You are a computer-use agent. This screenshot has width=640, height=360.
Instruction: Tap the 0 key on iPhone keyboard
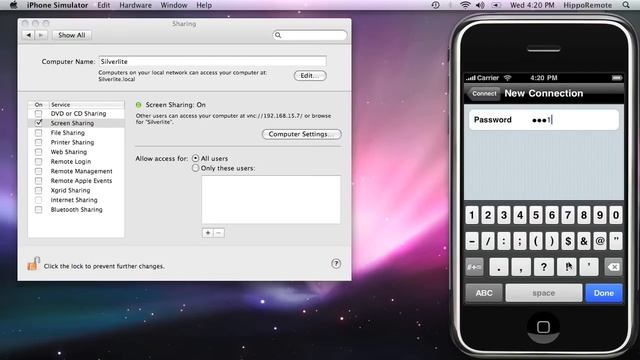(x=616, y=215)
